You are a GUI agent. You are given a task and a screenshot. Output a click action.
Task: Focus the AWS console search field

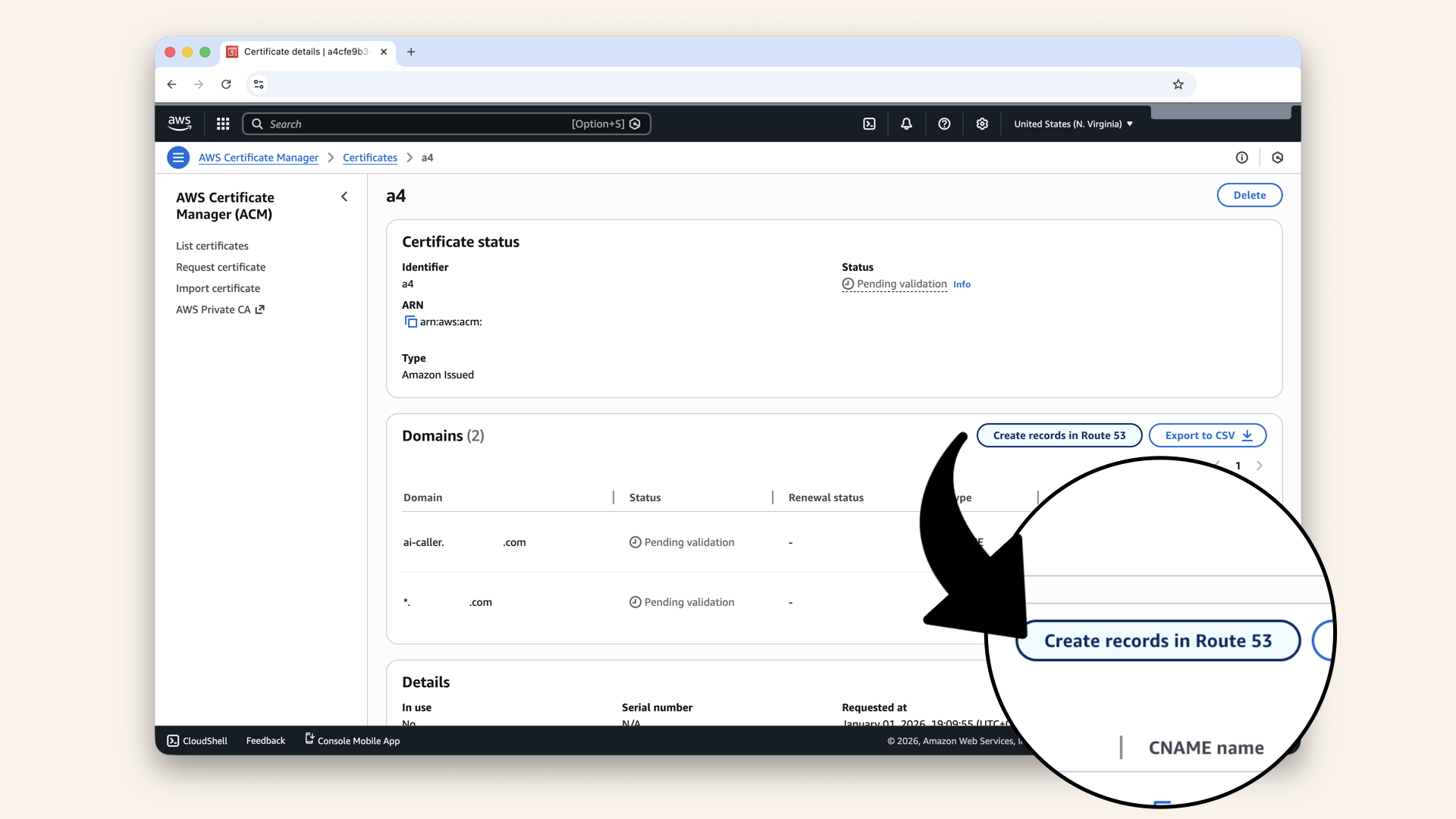tap(417, 124)
